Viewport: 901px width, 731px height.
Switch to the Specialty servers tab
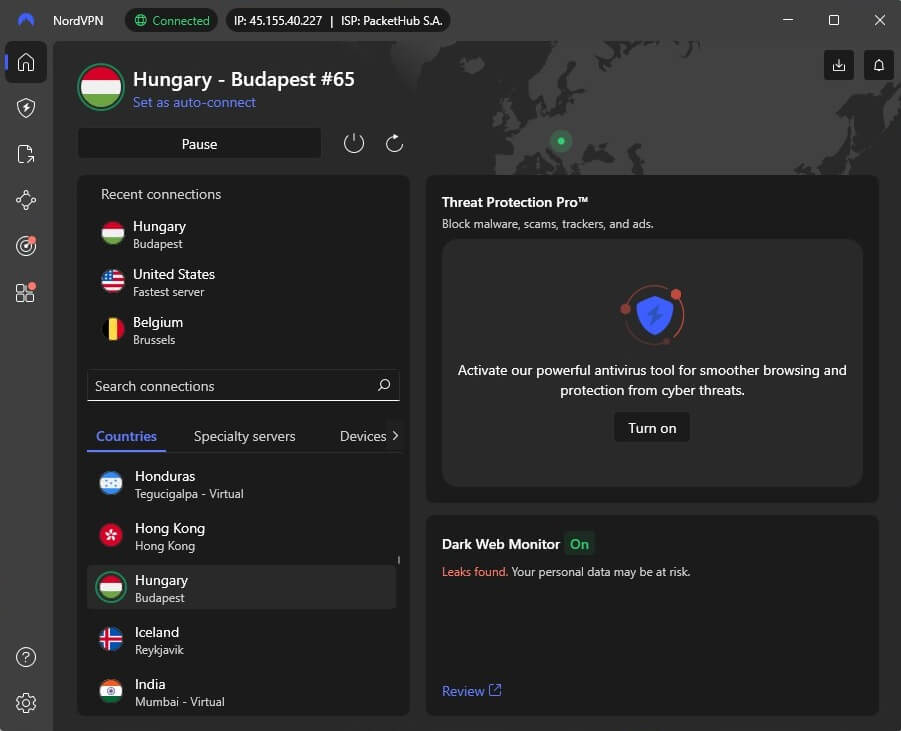pyautogui.click(x=244, y=436)
